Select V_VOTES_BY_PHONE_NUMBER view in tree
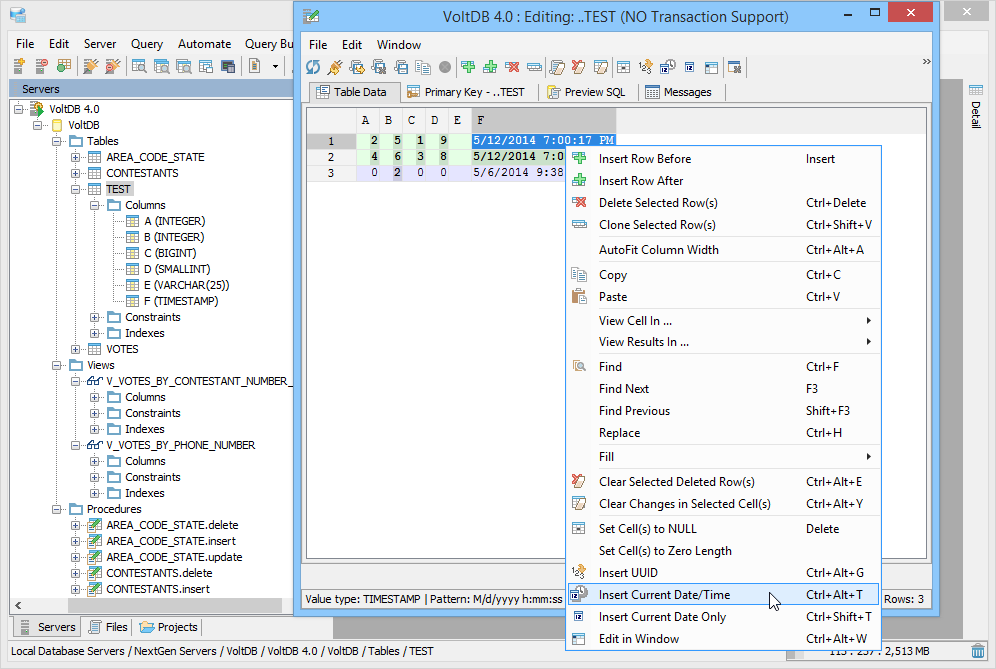 180,445
